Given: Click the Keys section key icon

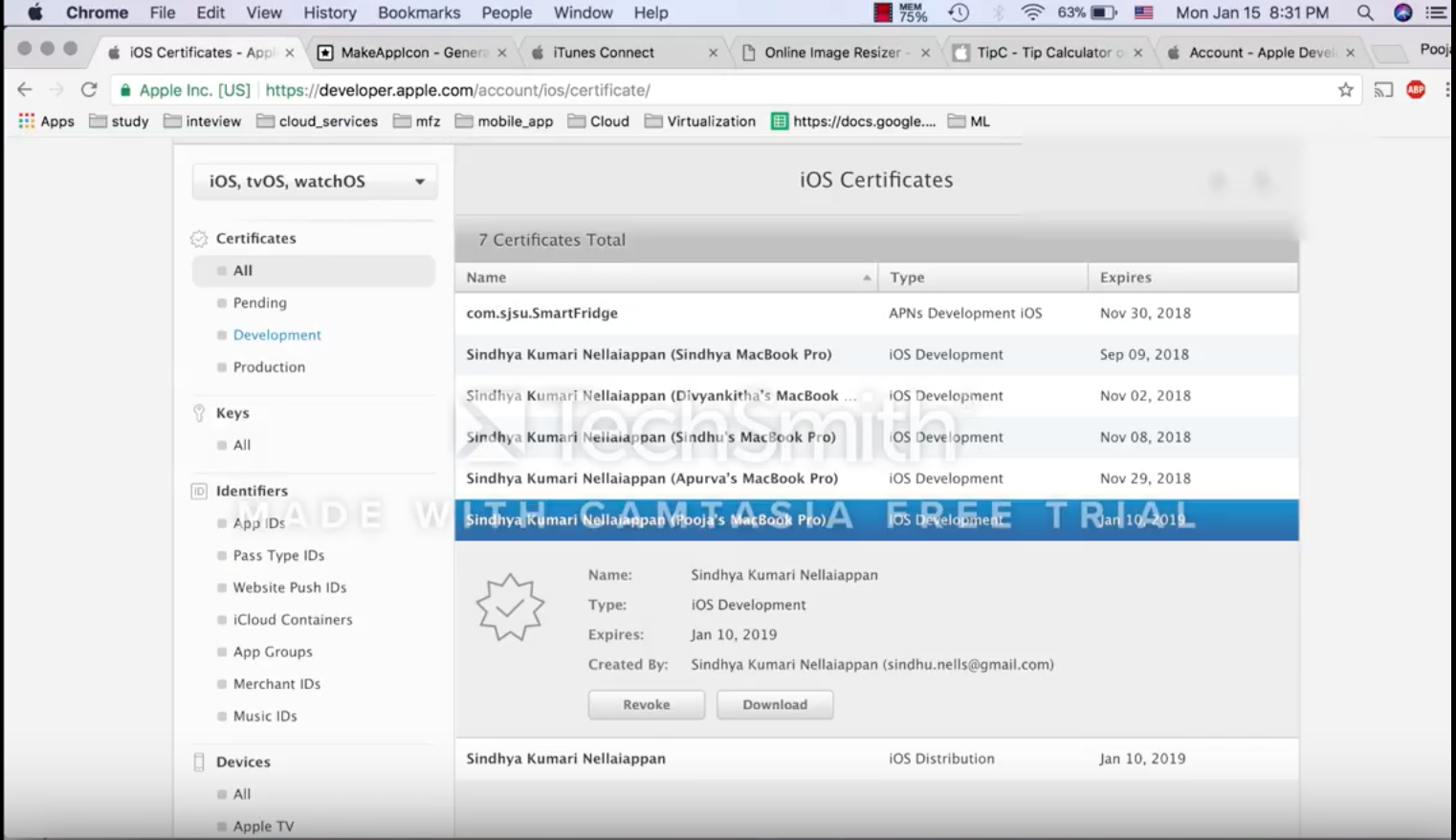Looking at the screenshot, I should pyautogui.click(x=199, y=413).
